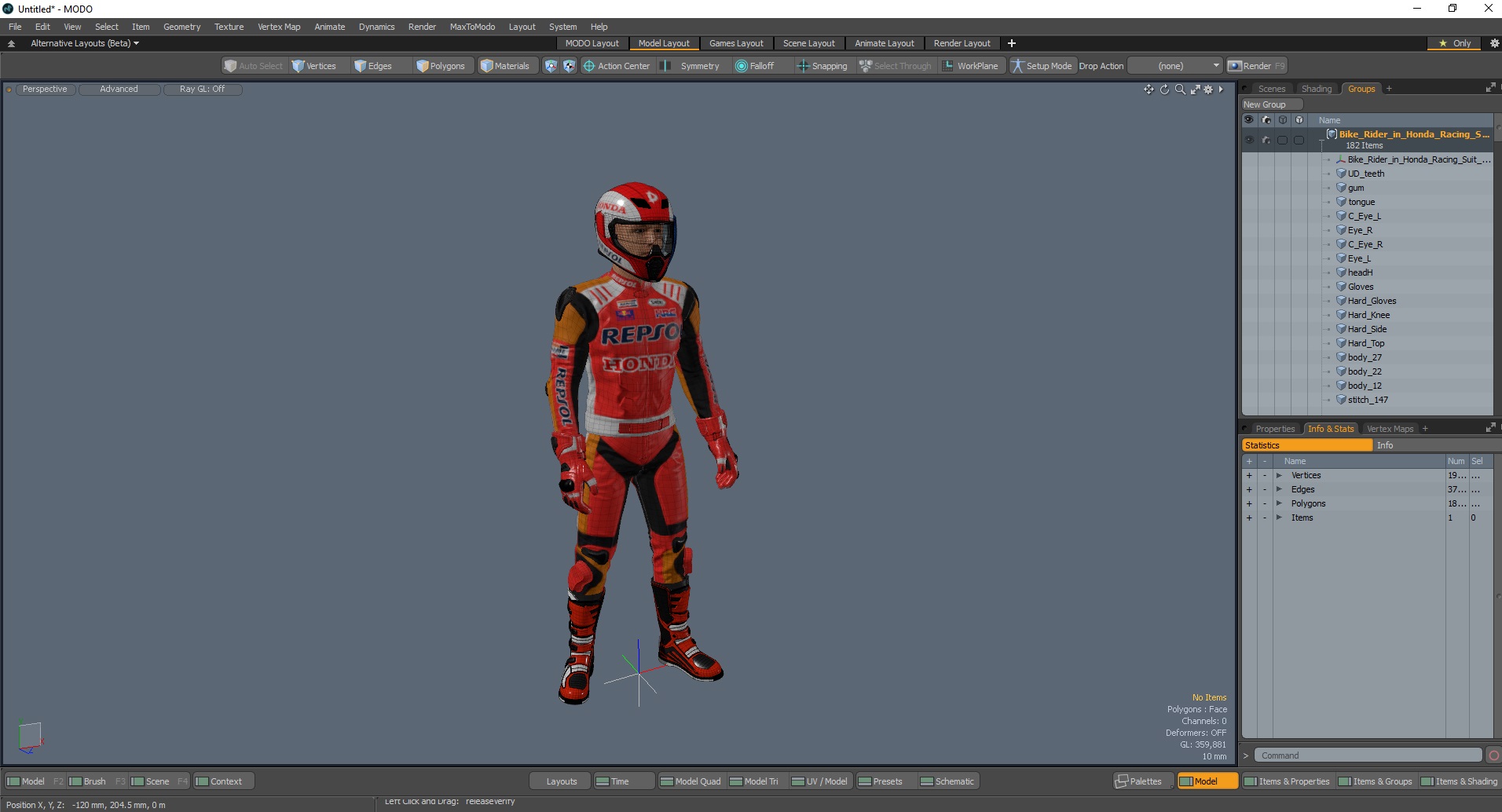Switch to the MODO Layout tab
Image resolution: width=1502 pixels, height=812 pixels.
[592, 43]
